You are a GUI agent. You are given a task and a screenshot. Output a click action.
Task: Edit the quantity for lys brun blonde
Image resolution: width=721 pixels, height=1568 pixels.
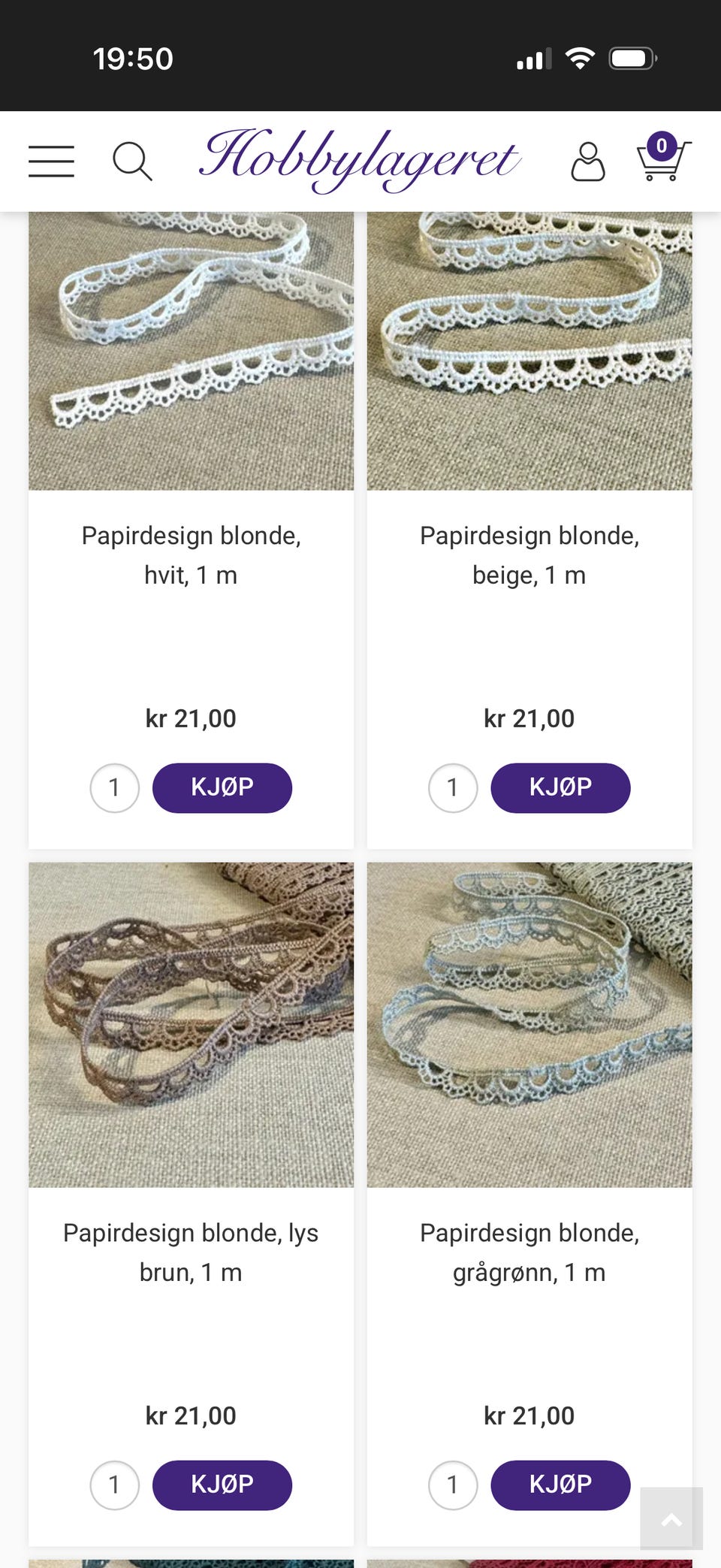pyautogui.click(x=114, y=1485)
